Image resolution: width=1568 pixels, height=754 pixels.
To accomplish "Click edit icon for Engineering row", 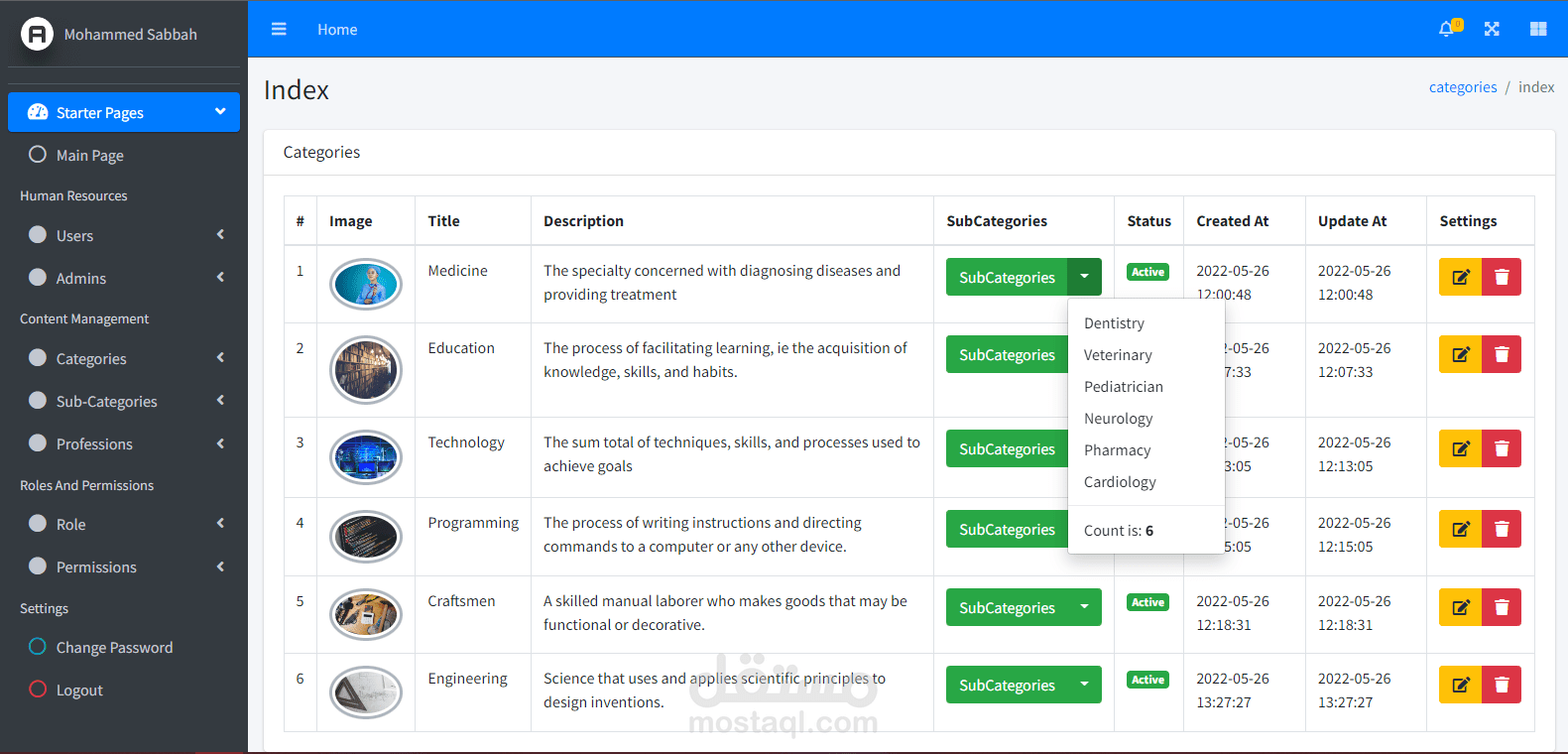I will (x=1460, y=685).
